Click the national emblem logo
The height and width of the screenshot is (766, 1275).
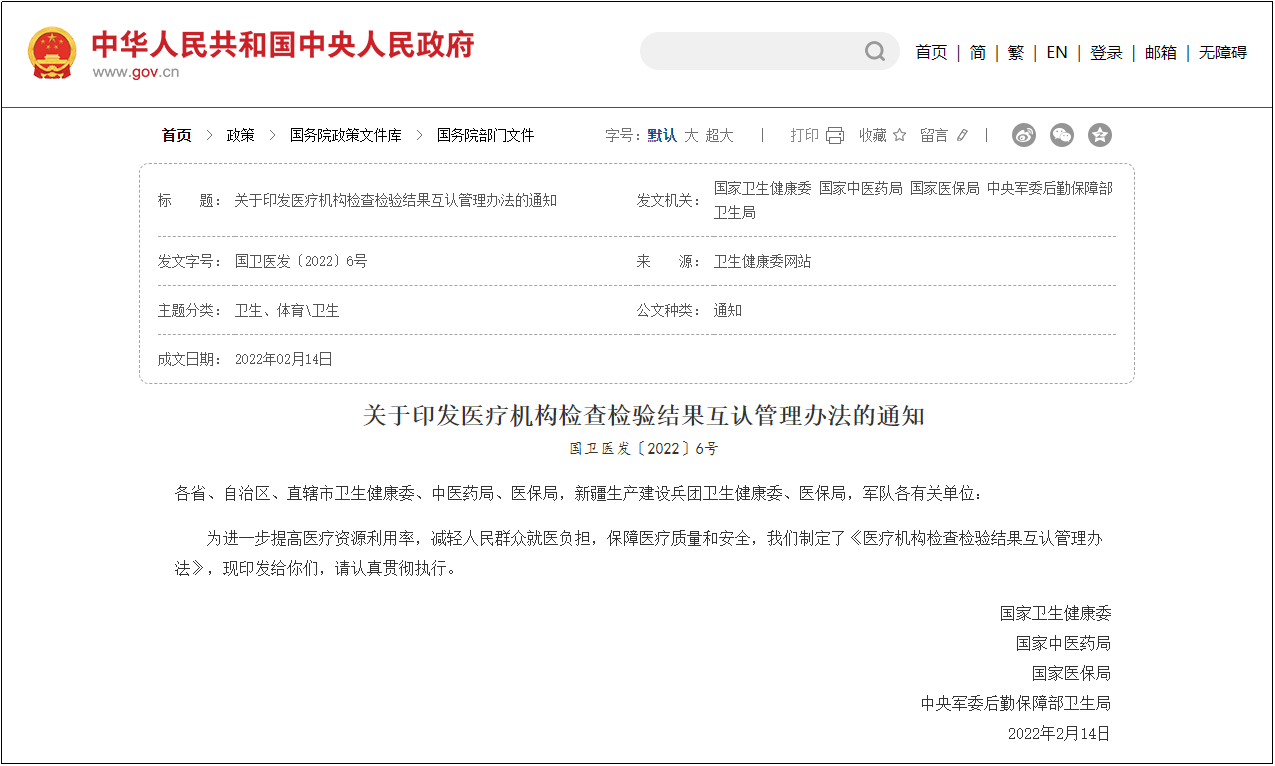pyautogui.click(x=51, y=53)
